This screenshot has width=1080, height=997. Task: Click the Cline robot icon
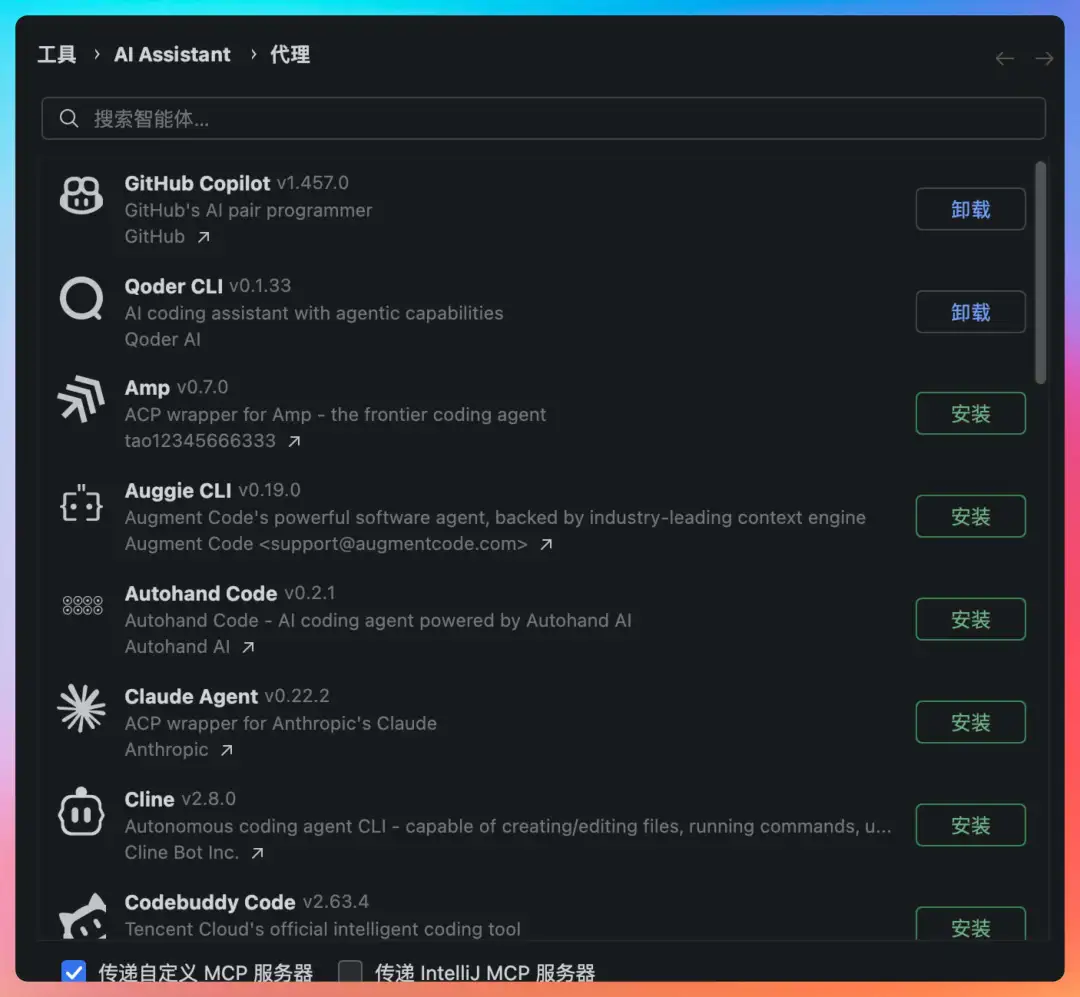point(81,812)
